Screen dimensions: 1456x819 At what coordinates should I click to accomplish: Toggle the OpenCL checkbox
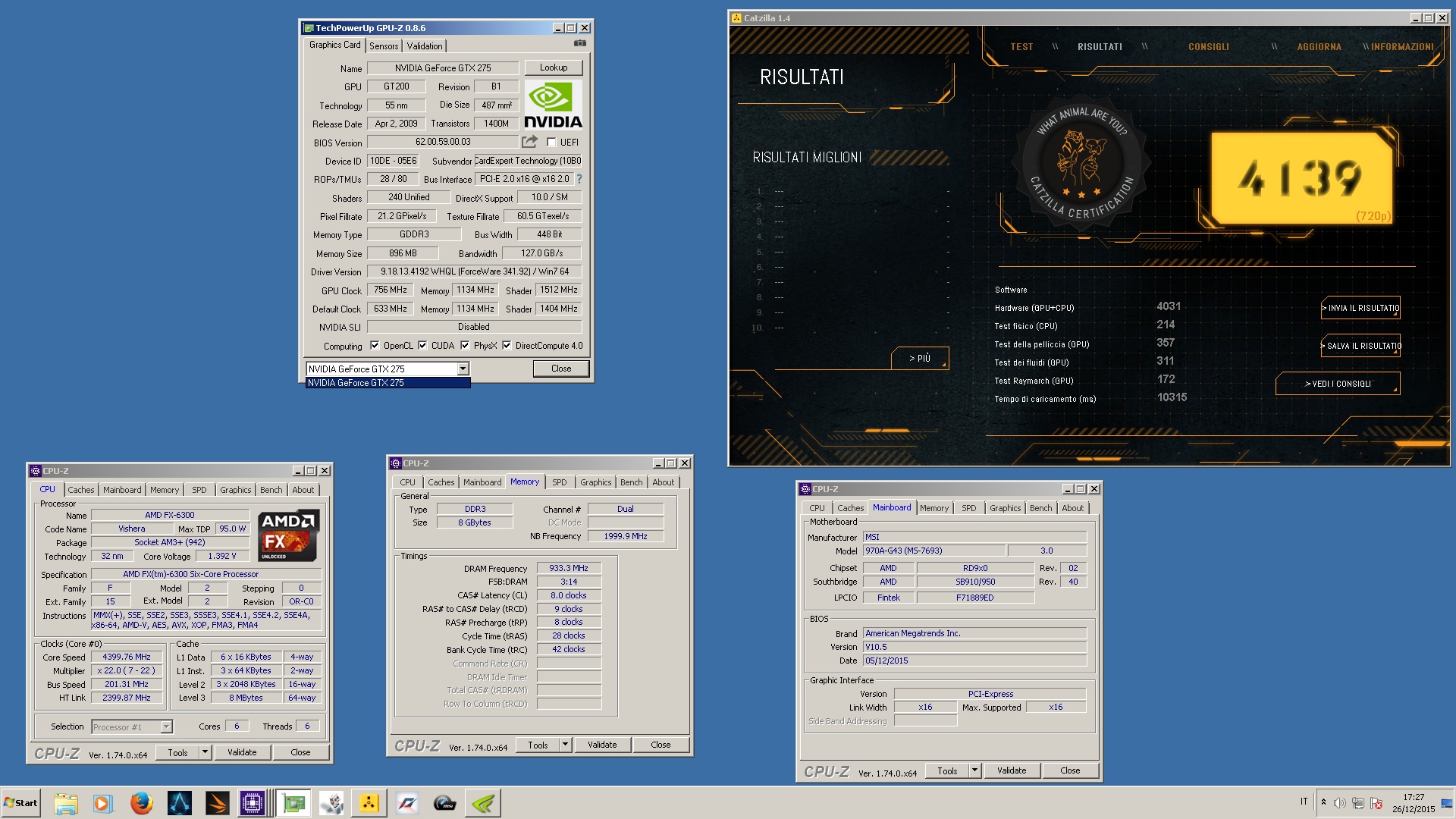[375, 346]
